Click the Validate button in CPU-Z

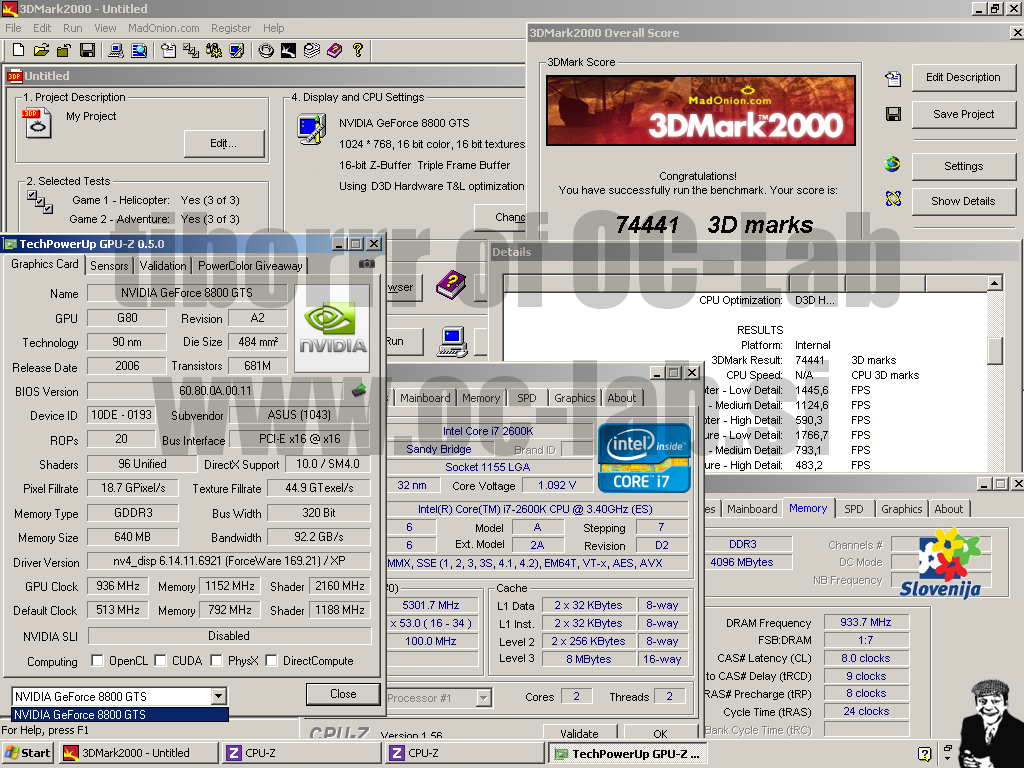[579, 733]
